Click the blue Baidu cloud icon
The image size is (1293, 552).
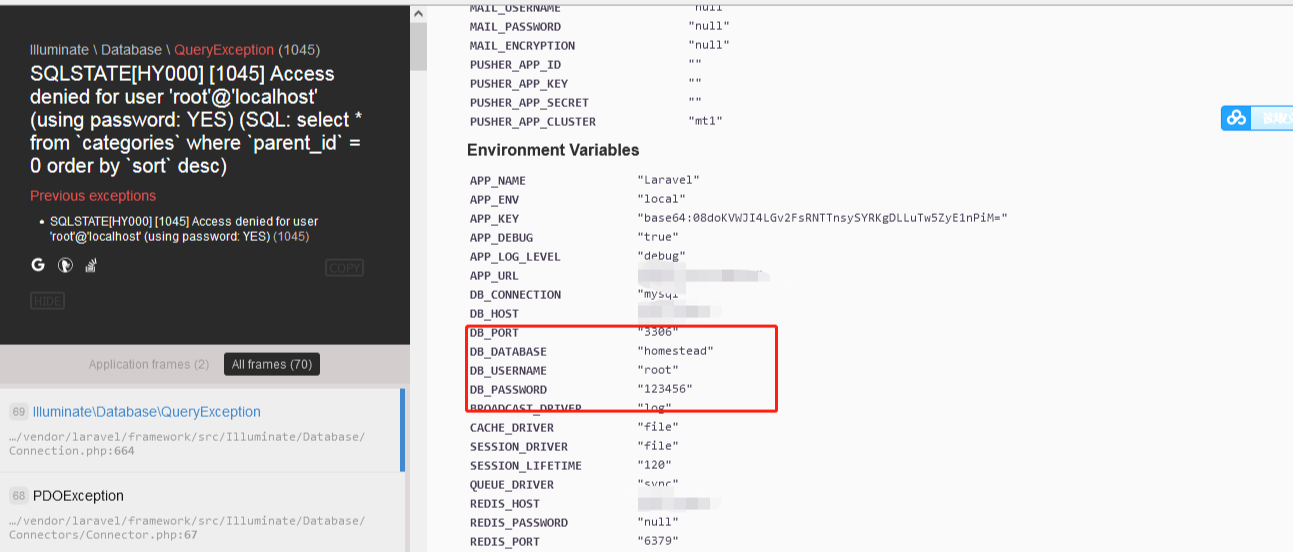[1237, 118]
